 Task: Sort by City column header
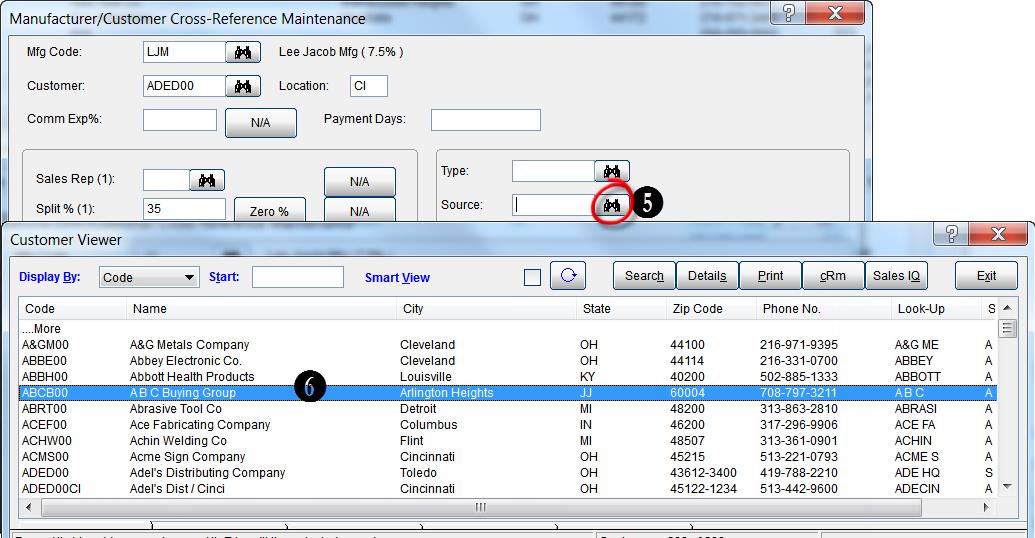click(x=486, y=308)
